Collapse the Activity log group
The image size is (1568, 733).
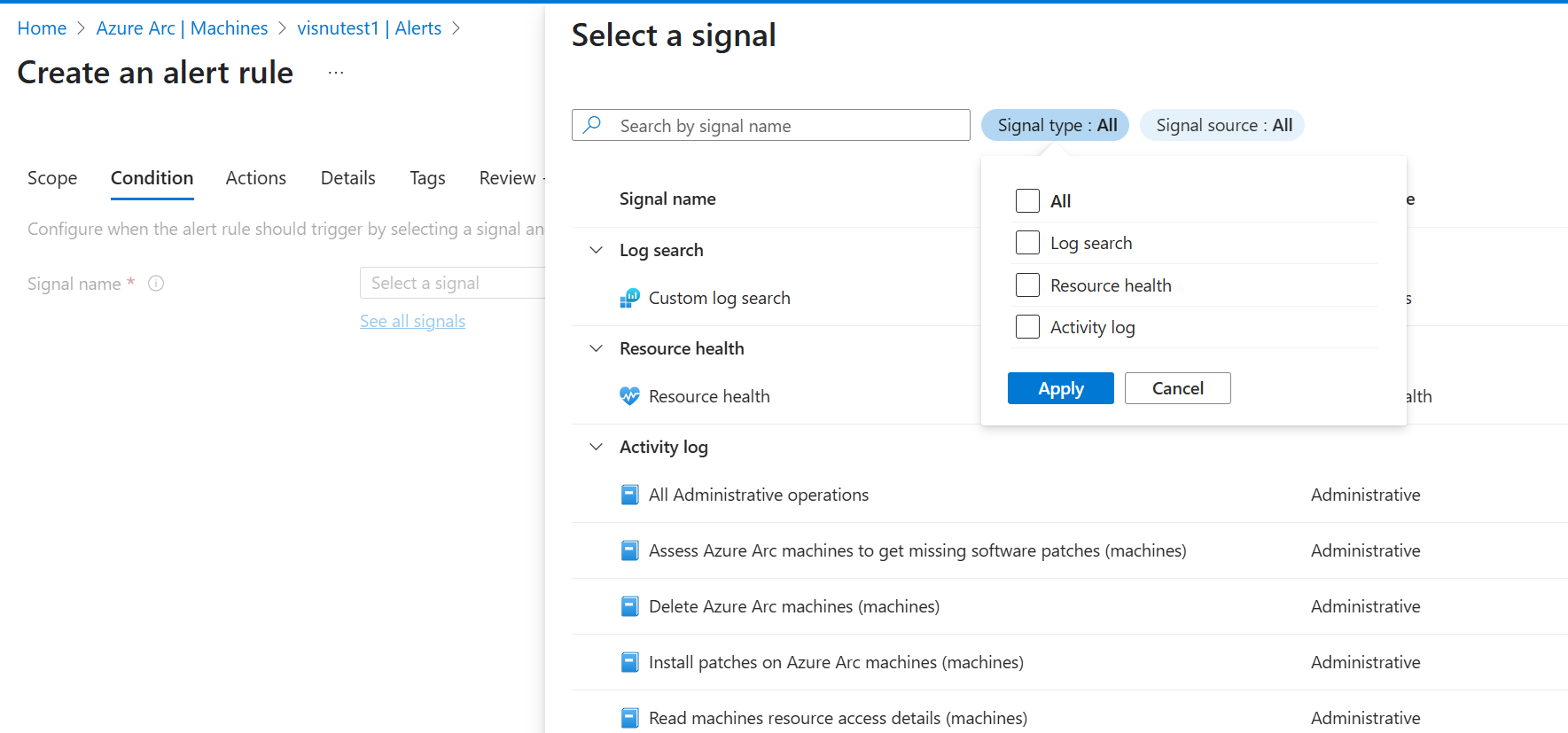[x=597, y=447]
